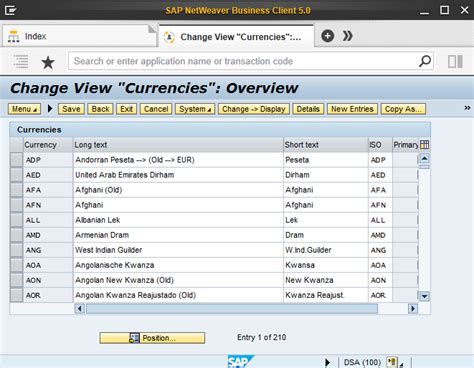Image resolution: width=474 pixels, height=368 pixels.
Task: Select the AMD row selector
Action: pos(16,235)
